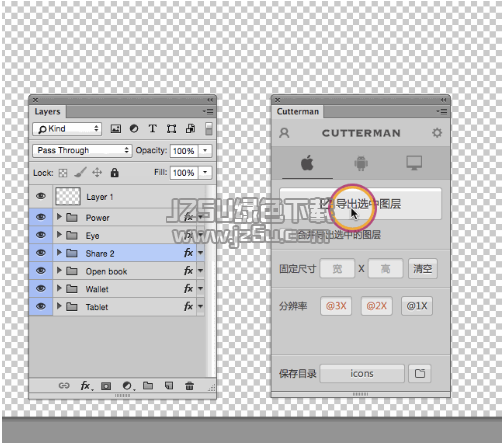Open Cutterman user account icon
503x443 pixels.
point(284,133)
